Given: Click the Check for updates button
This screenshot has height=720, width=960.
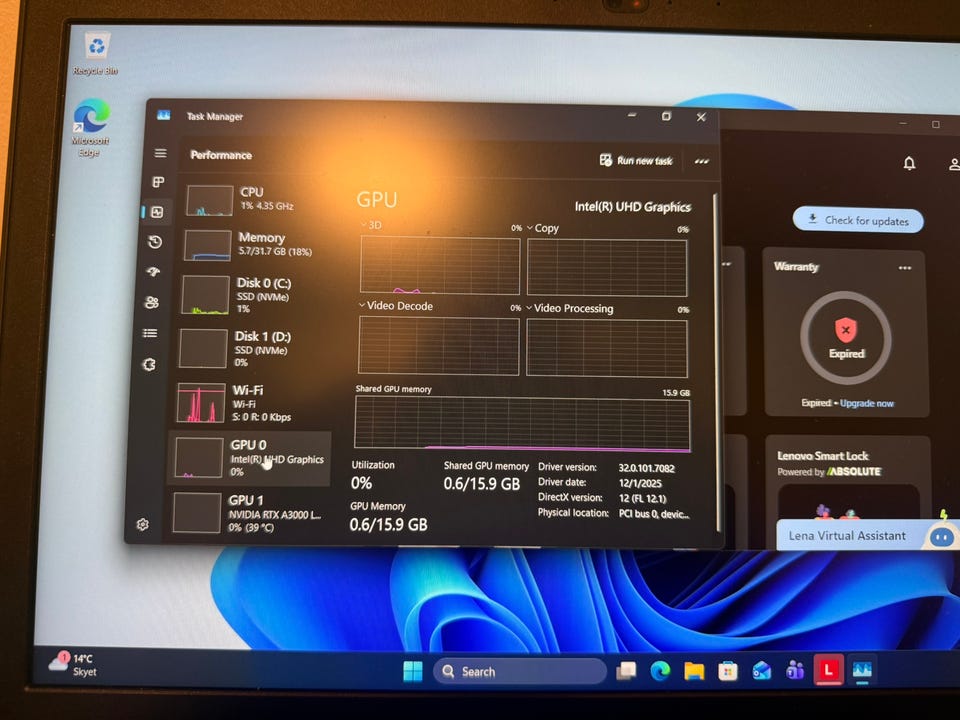Looking at the screenshot, I should (x=858, y=220).
